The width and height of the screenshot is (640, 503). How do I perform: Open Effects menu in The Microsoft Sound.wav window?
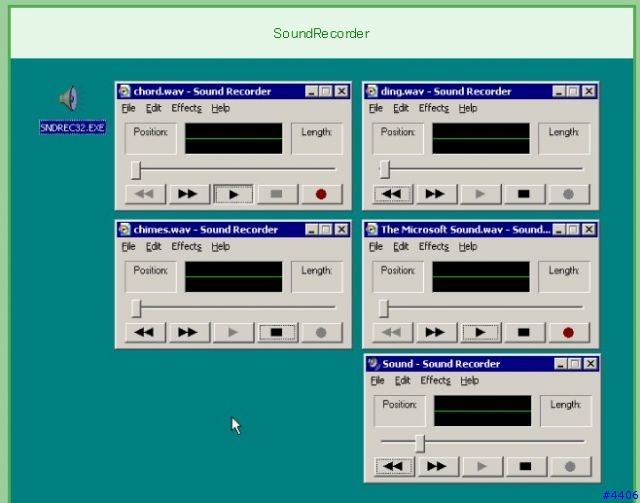[x=434, y=247]
